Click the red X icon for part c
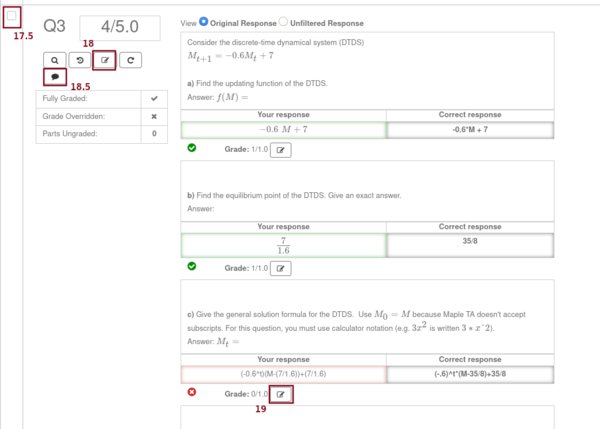This screenshot has height=429, width=600. pos(192,393)
